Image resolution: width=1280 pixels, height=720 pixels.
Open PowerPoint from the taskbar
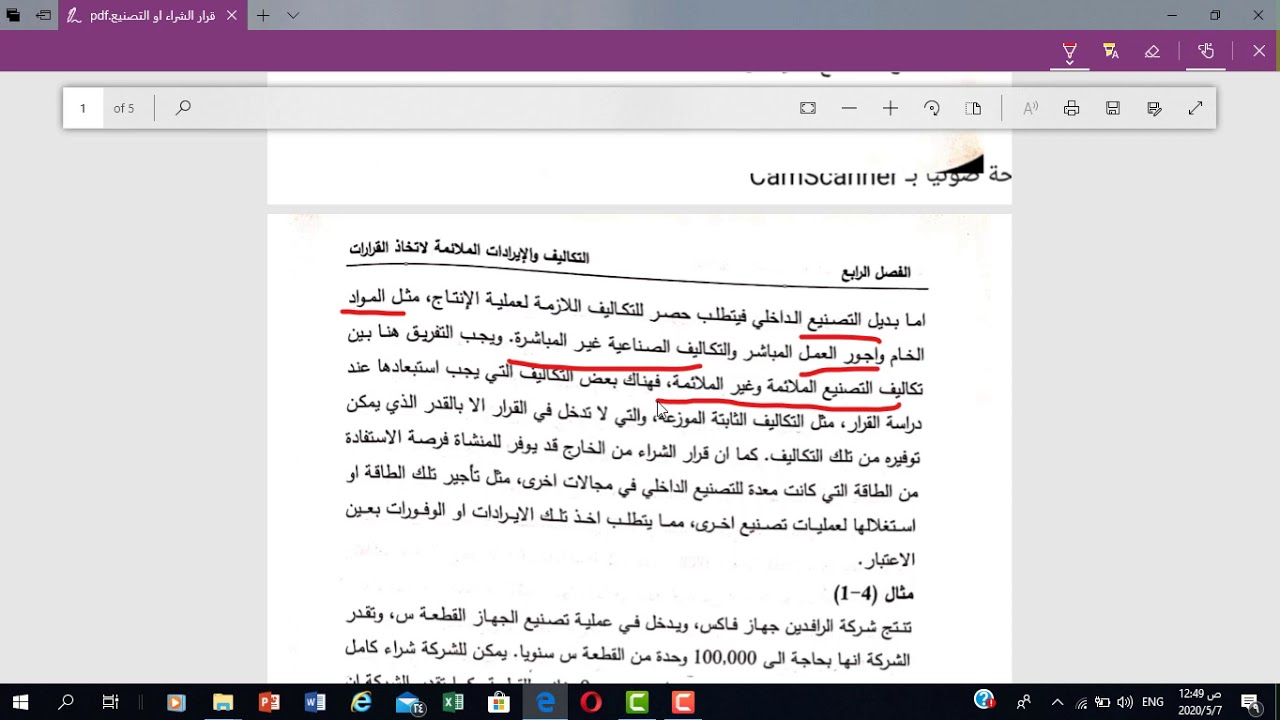point(269,702)
